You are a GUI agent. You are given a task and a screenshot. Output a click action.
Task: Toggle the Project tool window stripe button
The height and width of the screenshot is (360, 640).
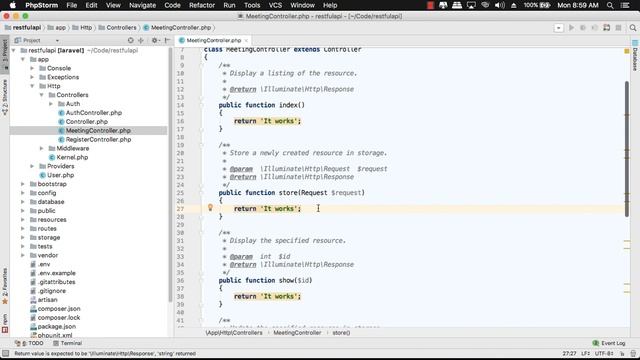tap(4, 54)
